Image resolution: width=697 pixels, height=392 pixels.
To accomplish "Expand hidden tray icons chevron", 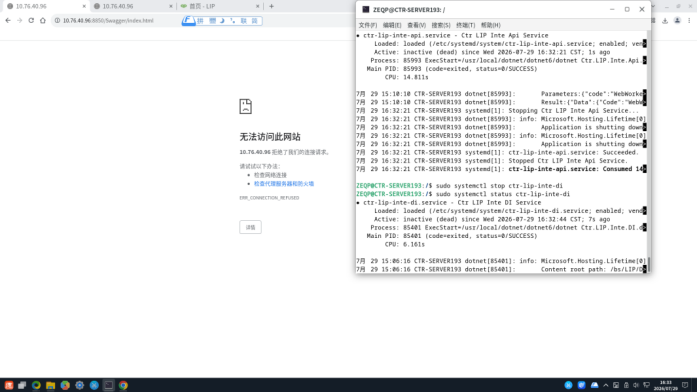I will coord(605,385).
